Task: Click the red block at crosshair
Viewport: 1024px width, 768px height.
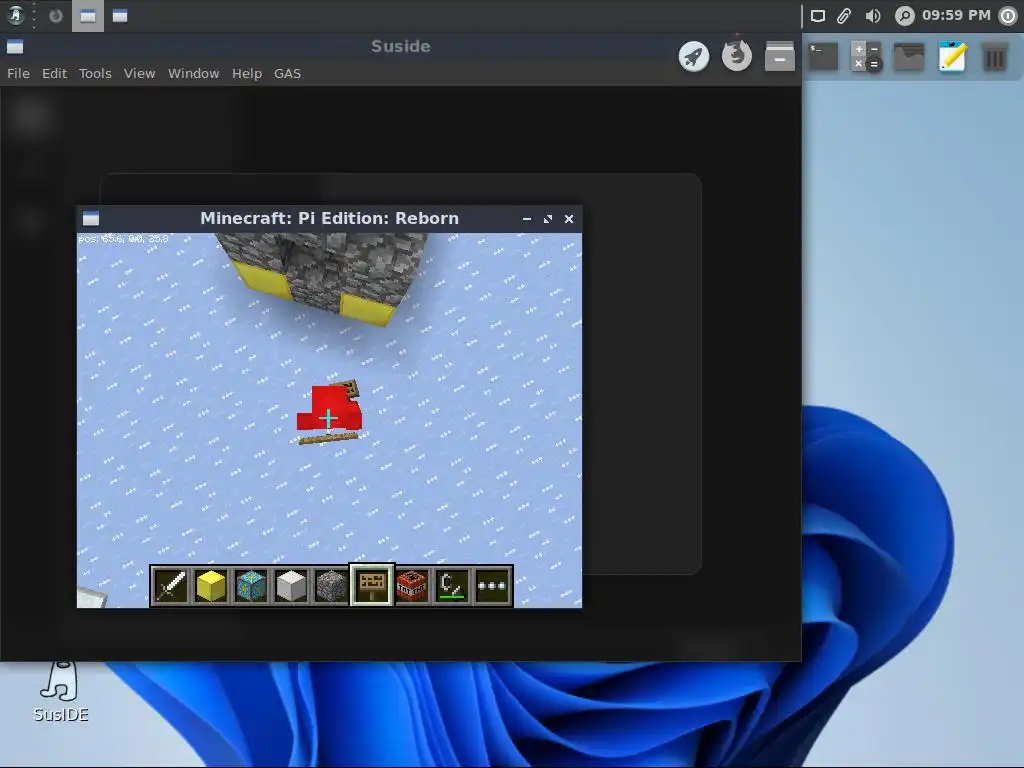Action: click(x=329, y=409)
